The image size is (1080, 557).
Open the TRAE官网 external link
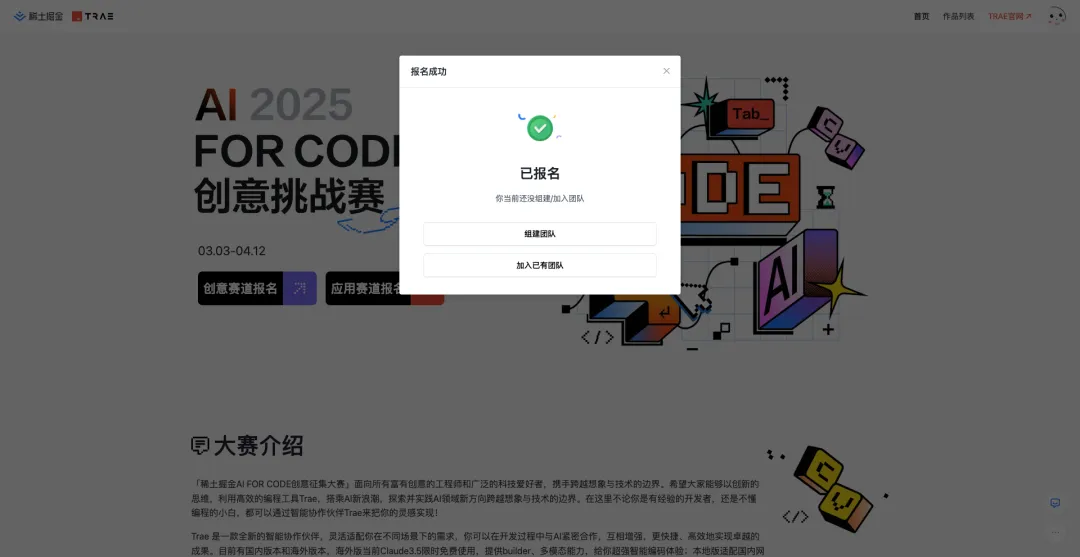point(1010,17)
